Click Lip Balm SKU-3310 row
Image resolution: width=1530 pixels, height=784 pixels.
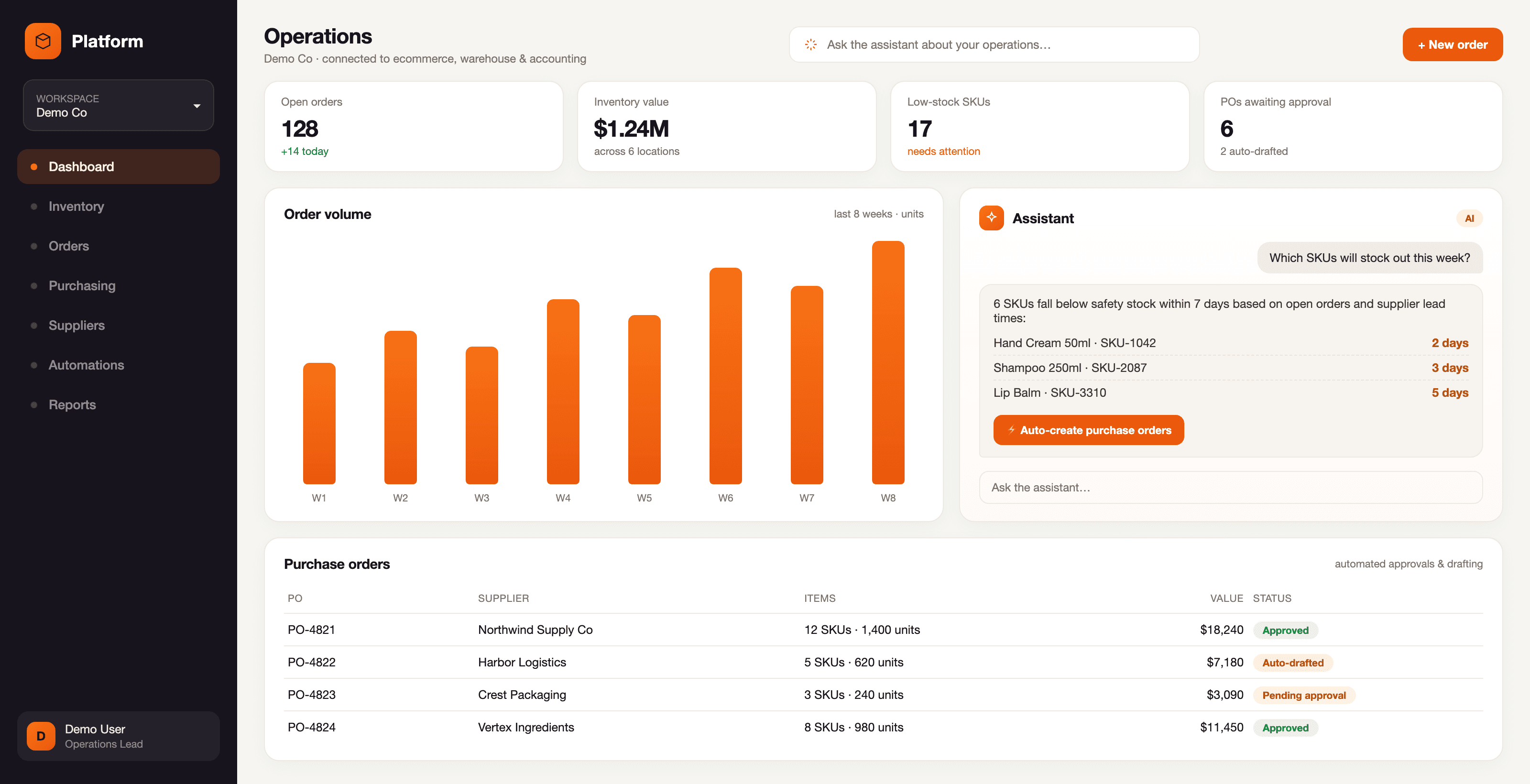pos(1230,392)
